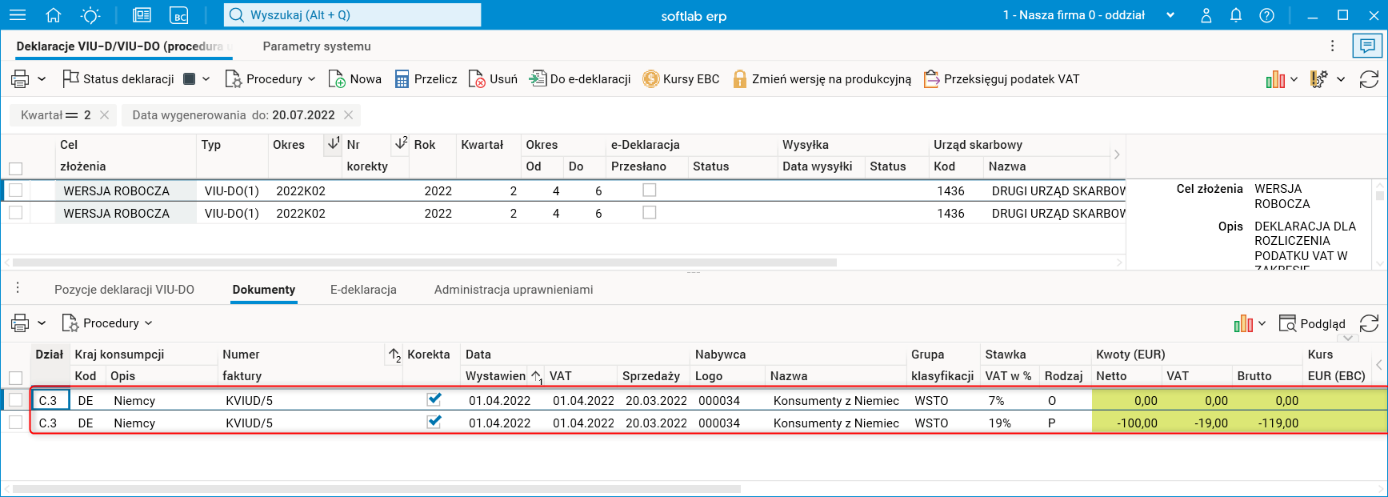The image size is (1388, 497).
Task: Click the Usuń delete button
Action: point(493,79)
